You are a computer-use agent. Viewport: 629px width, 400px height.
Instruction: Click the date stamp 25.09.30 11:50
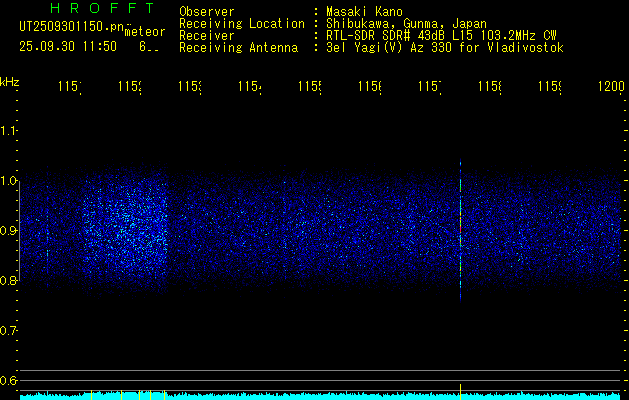point(68,46)
